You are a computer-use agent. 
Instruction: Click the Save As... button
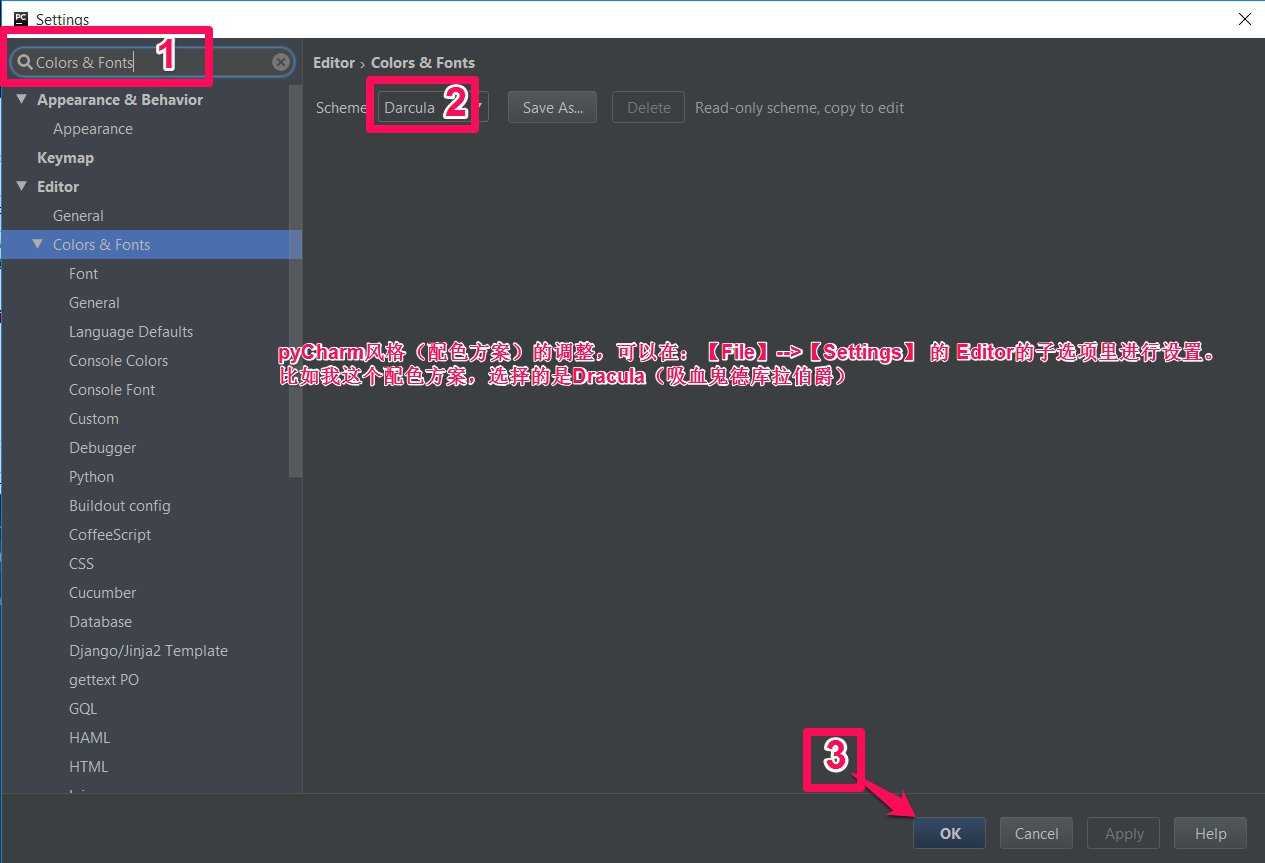click(552, 108)
